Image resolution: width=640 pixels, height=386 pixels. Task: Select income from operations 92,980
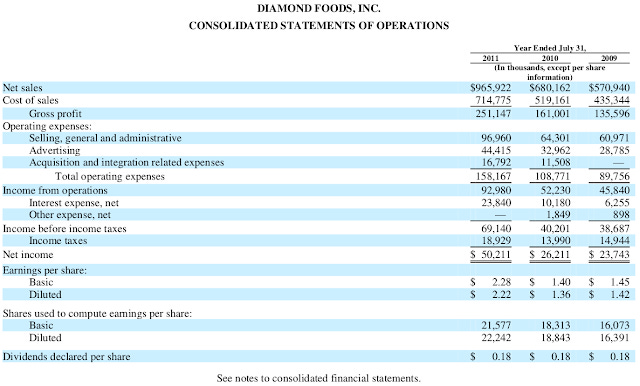(x=496, y=191)
